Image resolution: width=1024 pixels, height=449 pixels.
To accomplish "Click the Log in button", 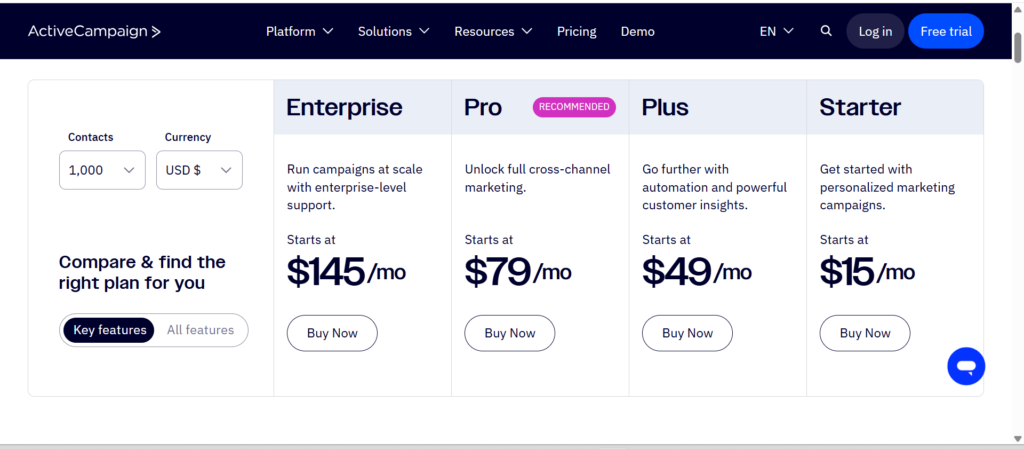I will click(x=875, y=31).
